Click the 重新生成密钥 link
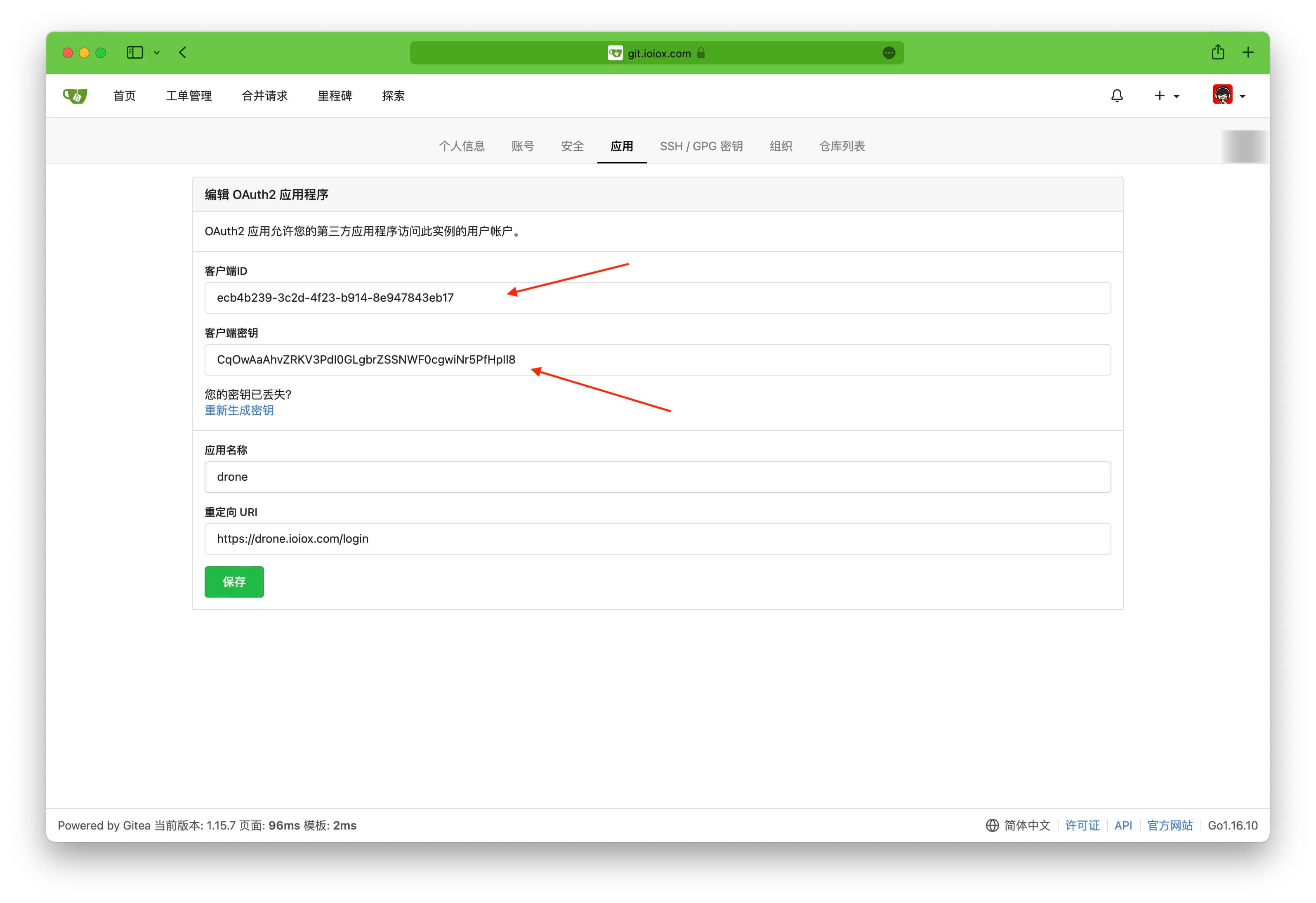 point(239,410)
